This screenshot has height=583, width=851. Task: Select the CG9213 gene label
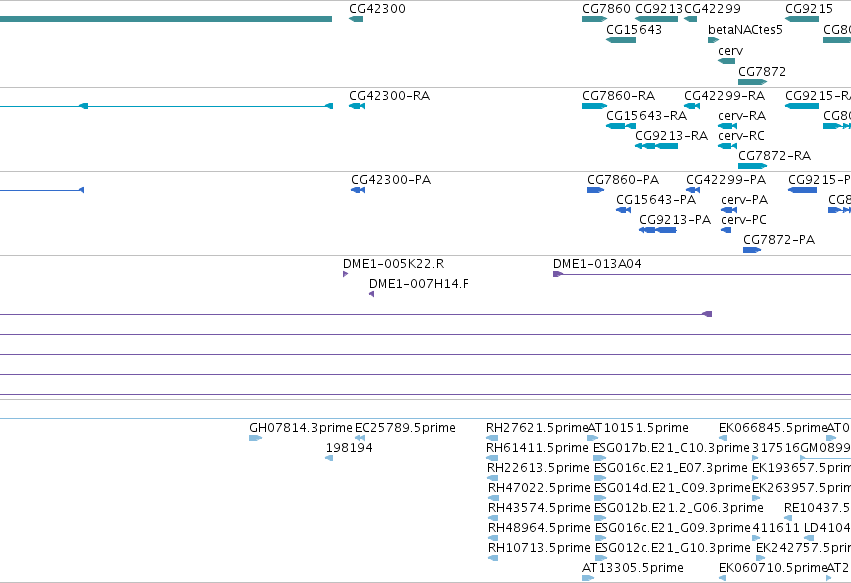coord(659,9)
